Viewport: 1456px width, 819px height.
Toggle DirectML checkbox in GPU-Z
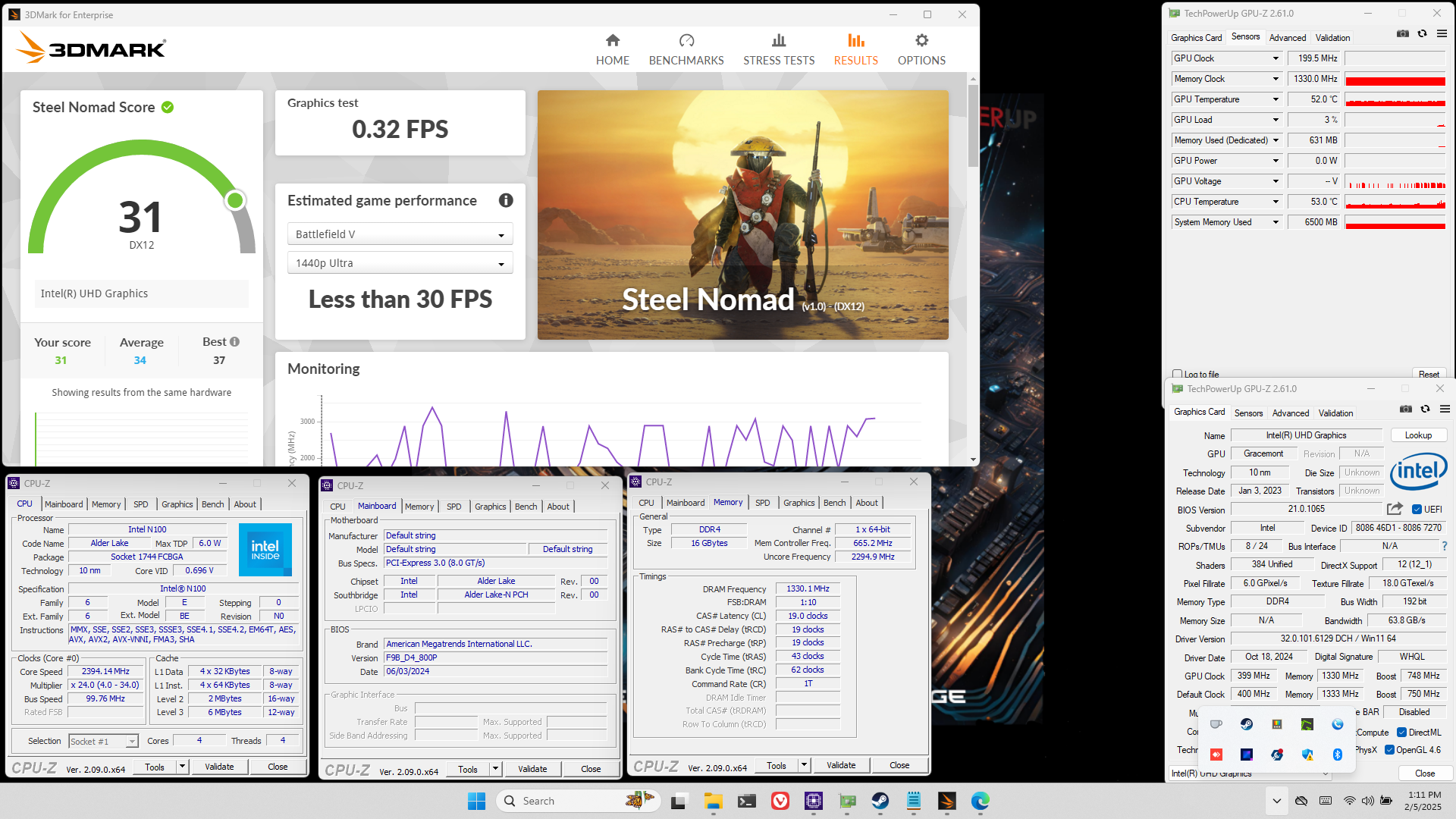tap(1402, 733)
